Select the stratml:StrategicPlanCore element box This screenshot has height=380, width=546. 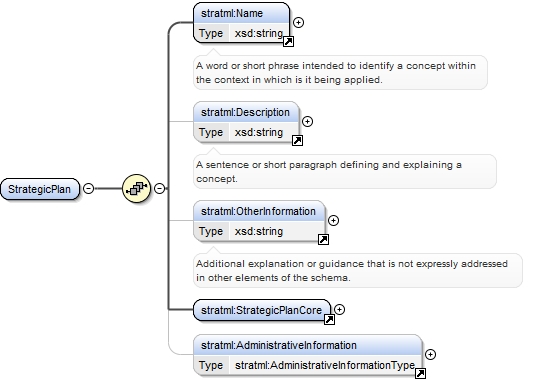262,310
